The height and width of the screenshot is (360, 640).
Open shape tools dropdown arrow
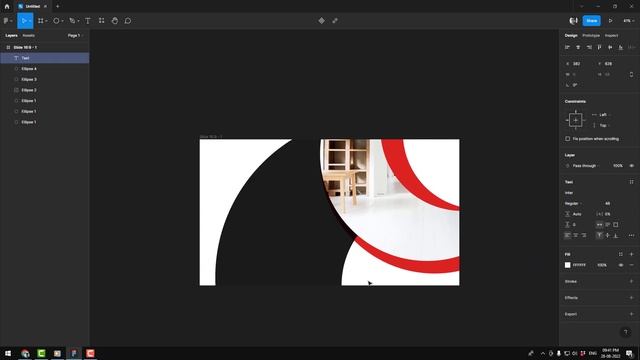62,21
